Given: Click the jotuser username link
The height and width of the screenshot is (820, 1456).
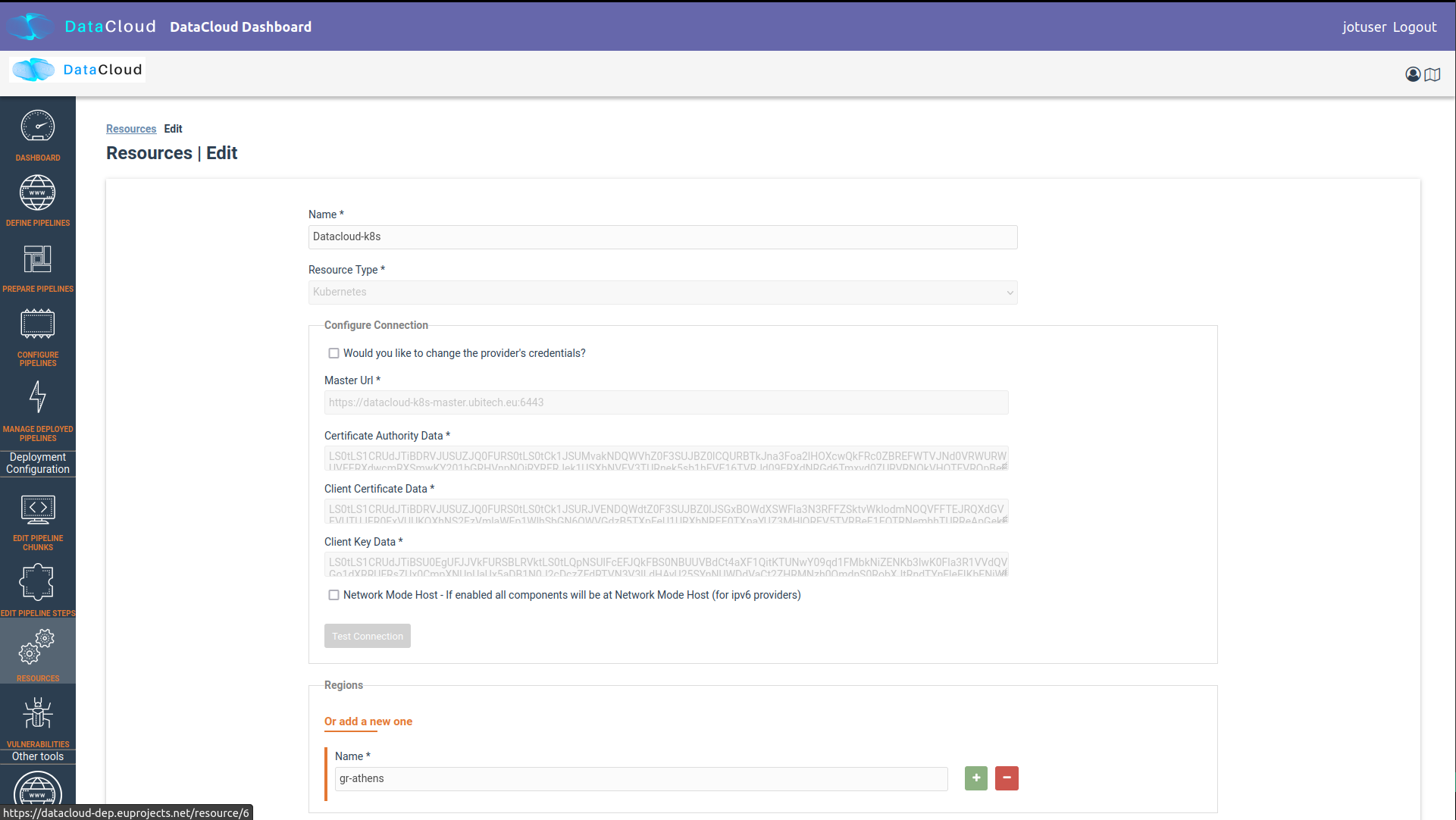Looking at the screenshot, I should [x=1364, y=27].
